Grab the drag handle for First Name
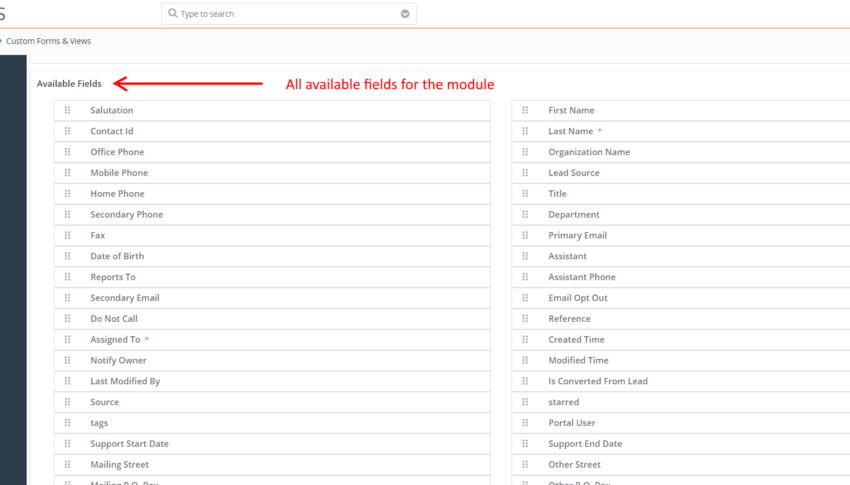This screenshot has height=485, width=850. point(525,110)
